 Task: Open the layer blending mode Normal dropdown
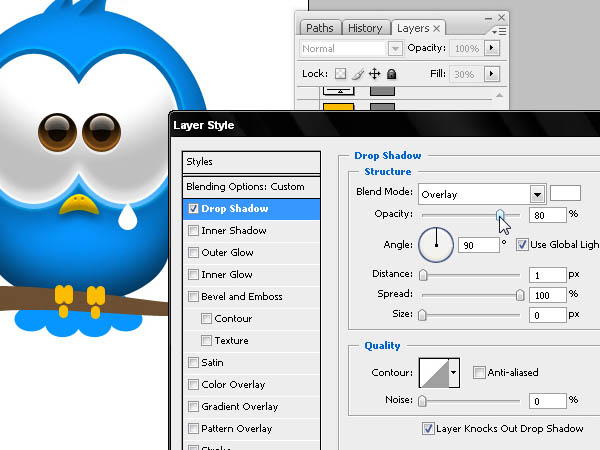pos(395,49)
